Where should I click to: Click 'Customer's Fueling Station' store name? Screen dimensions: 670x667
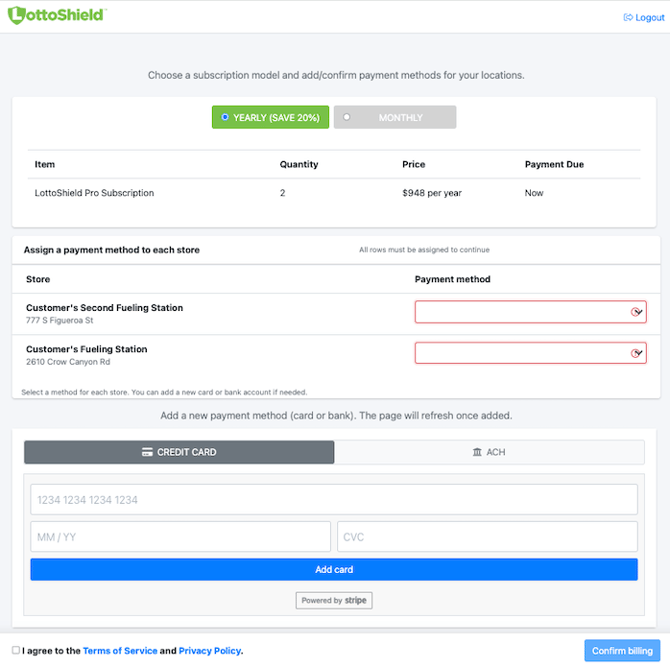pyautogui.click(x=87, y=349)
